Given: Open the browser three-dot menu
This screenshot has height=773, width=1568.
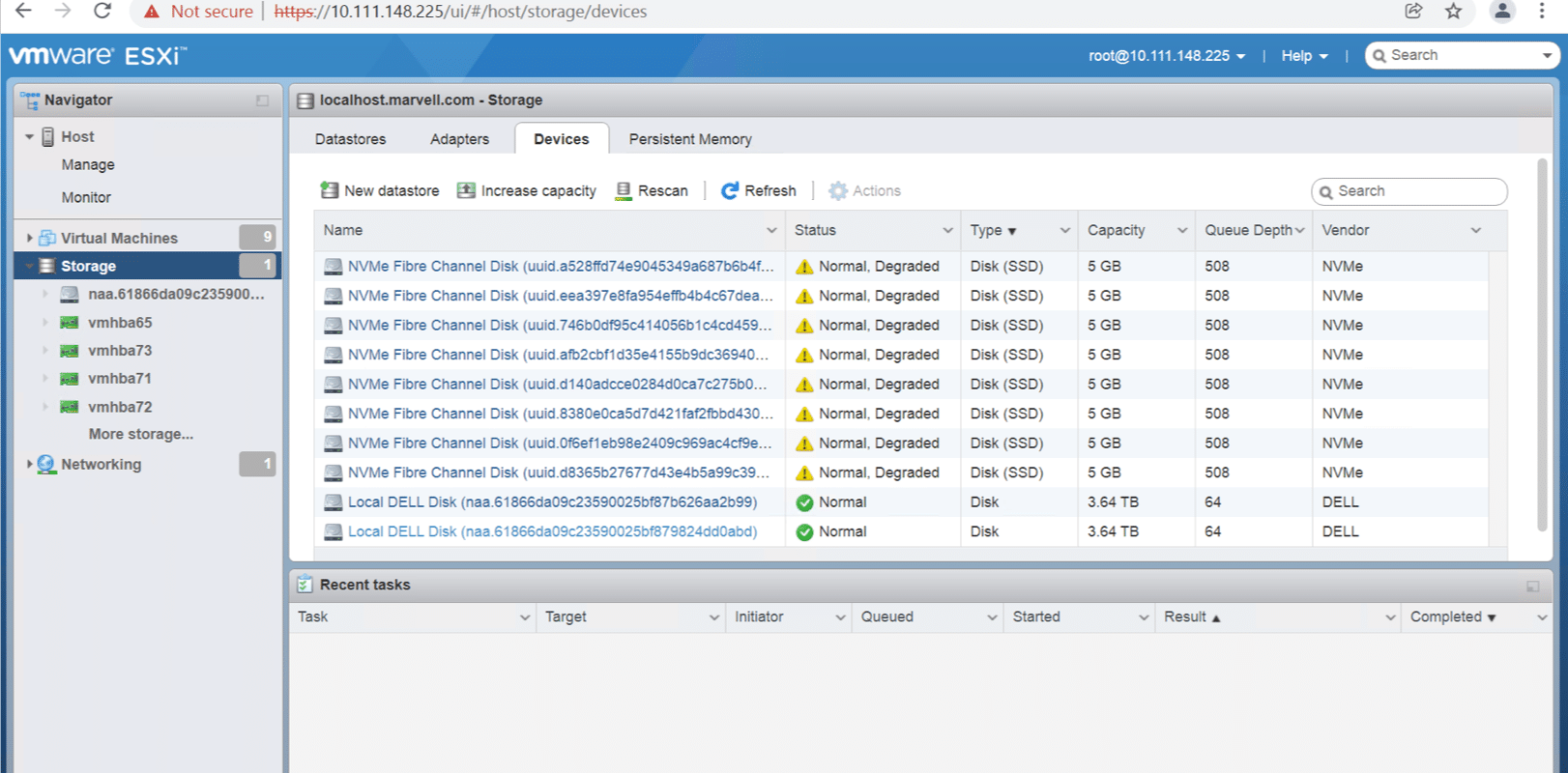Looking at the screenshot, I should 1542,12.
